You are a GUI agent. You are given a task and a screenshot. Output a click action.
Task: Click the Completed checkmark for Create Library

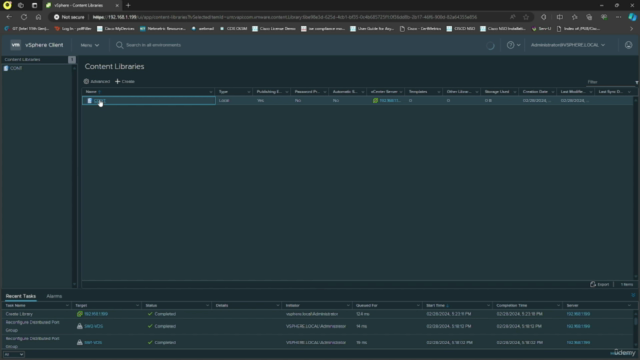click(x=150, y=314)
